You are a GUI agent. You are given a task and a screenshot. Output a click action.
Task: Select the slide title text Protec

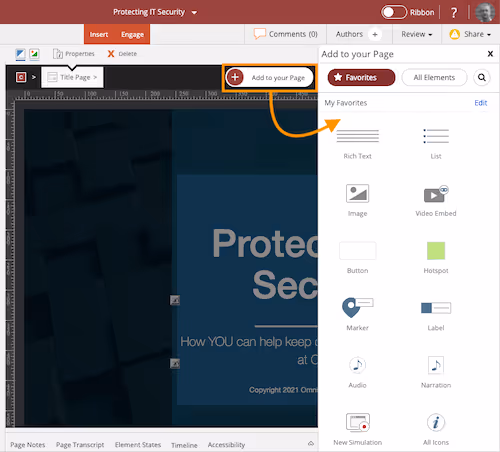point(265,244)
